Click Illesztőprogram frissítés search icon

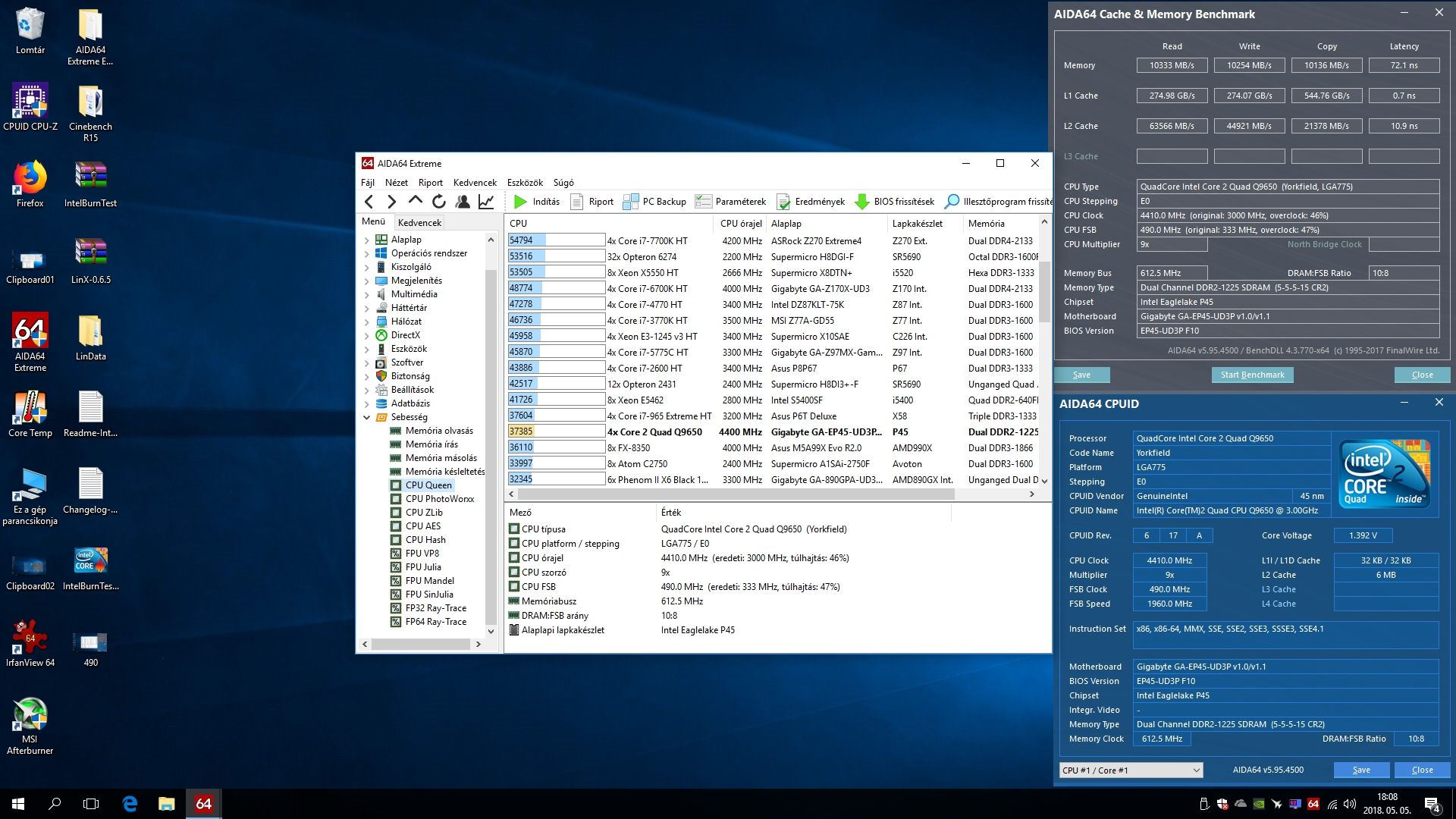[951, 202]
